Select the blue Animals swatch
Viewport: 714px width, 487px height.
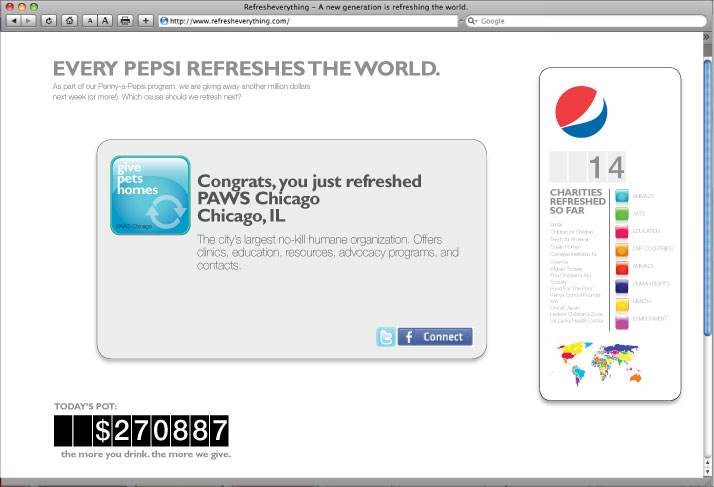(622, 196)
